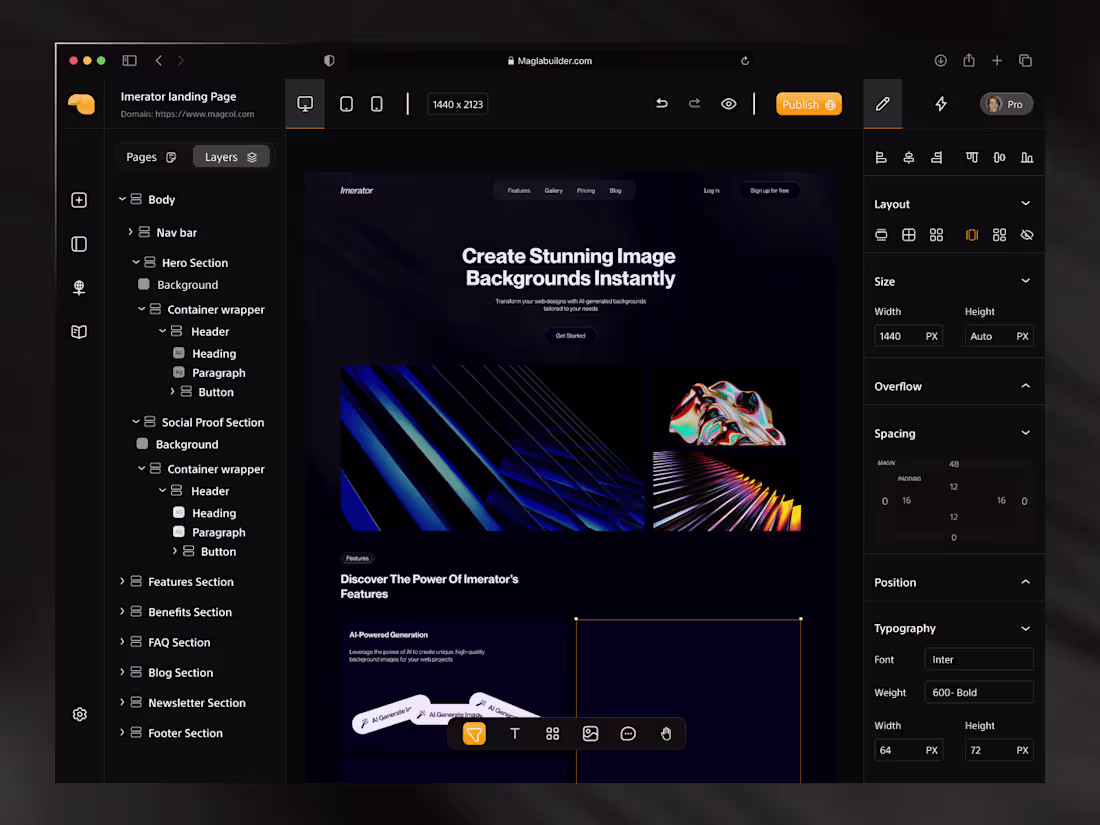
Task: Expand the Footer Section layer
Action: (x=120, y=732)
